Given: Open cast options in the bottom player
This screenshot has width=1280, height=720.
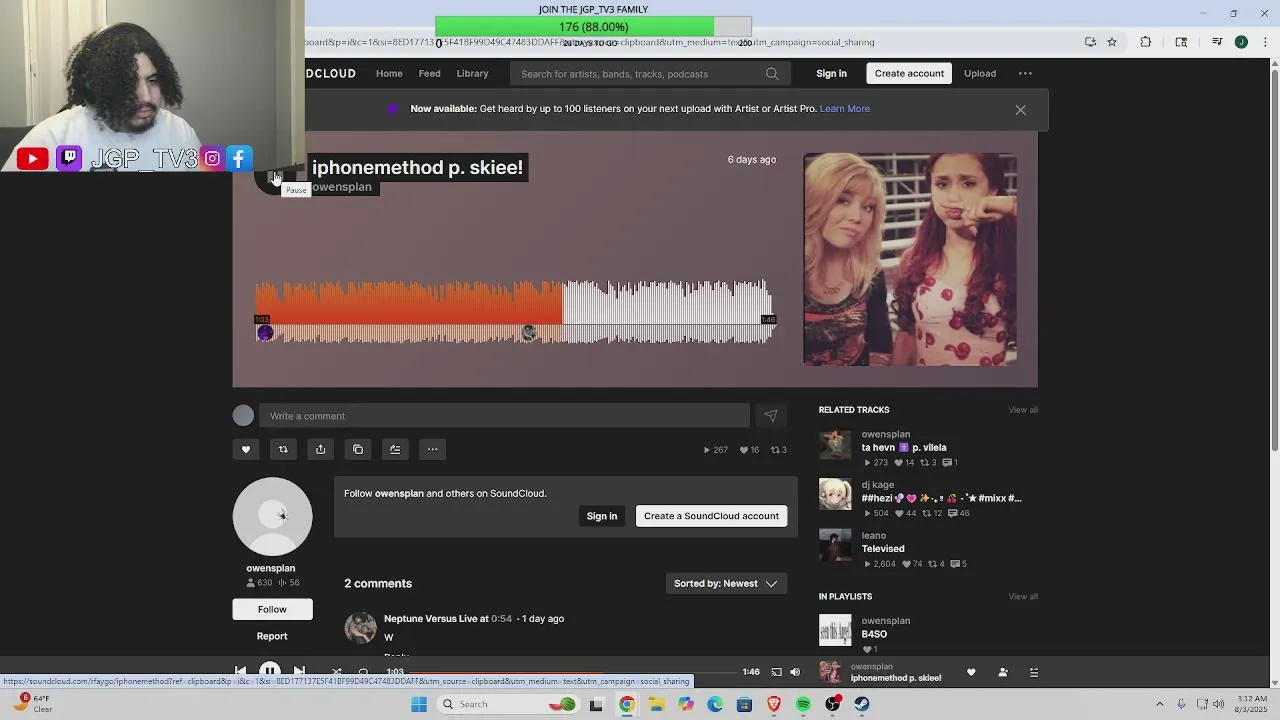Looking at the screenshot, I should pyautogui.click(x=776, y=672).
